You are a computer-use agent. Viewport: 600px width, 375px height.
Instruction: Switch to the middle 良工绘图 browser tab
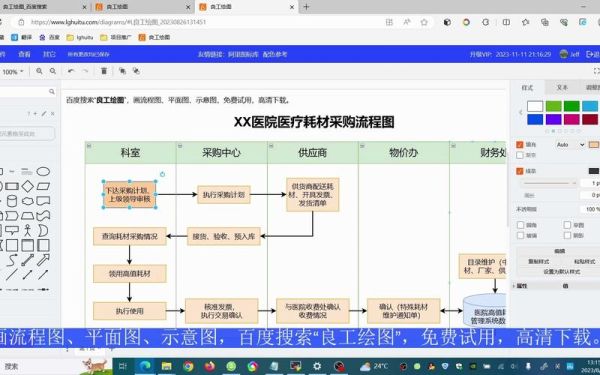tap(142, 7)
